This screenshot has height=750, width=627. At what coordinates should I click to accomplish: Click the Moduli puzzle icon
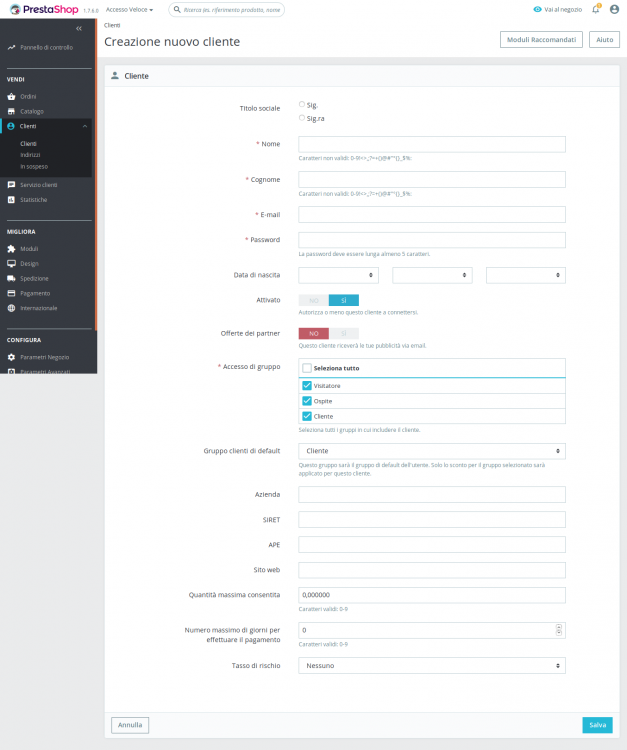pyautogui.click(x=11, y=249)
